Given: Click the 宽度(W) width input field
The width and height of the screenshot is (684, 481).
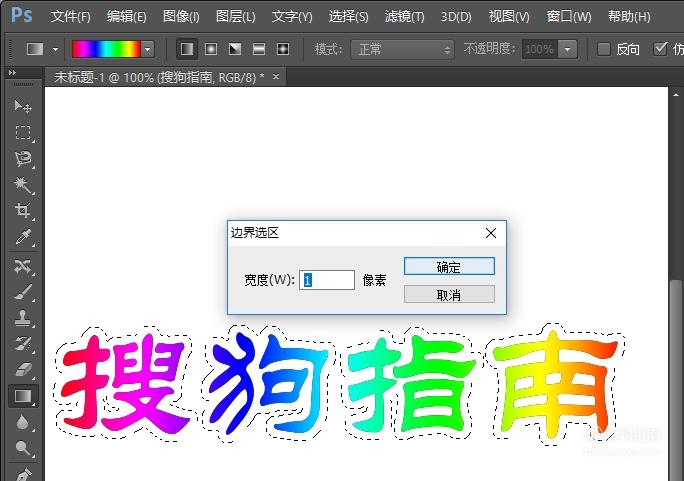Looking at the screenshot, I should 327,280.
